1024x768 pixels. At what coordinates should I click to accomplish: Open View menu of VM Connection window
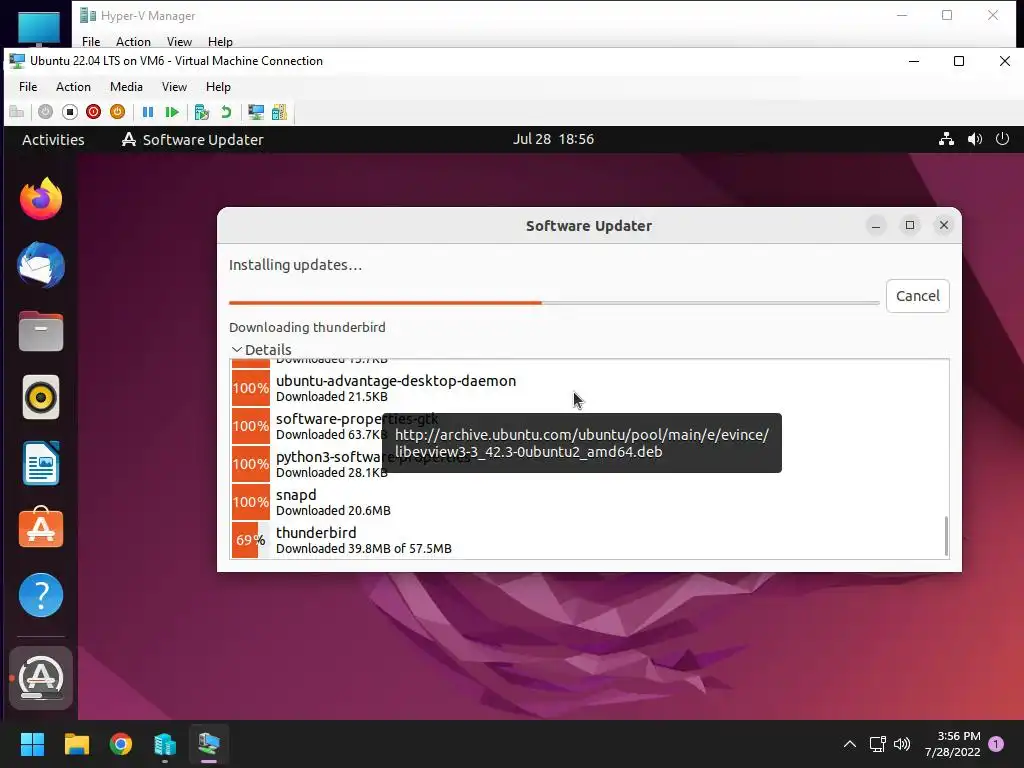[x=174, y=87]
